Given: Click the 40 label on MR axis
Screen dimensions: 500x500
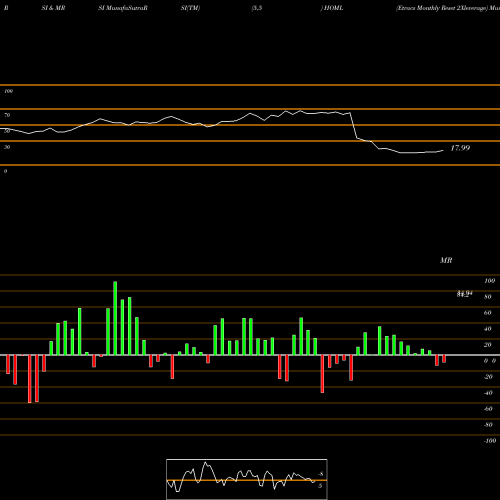Looking at the screenshot, I should point(488,329).
